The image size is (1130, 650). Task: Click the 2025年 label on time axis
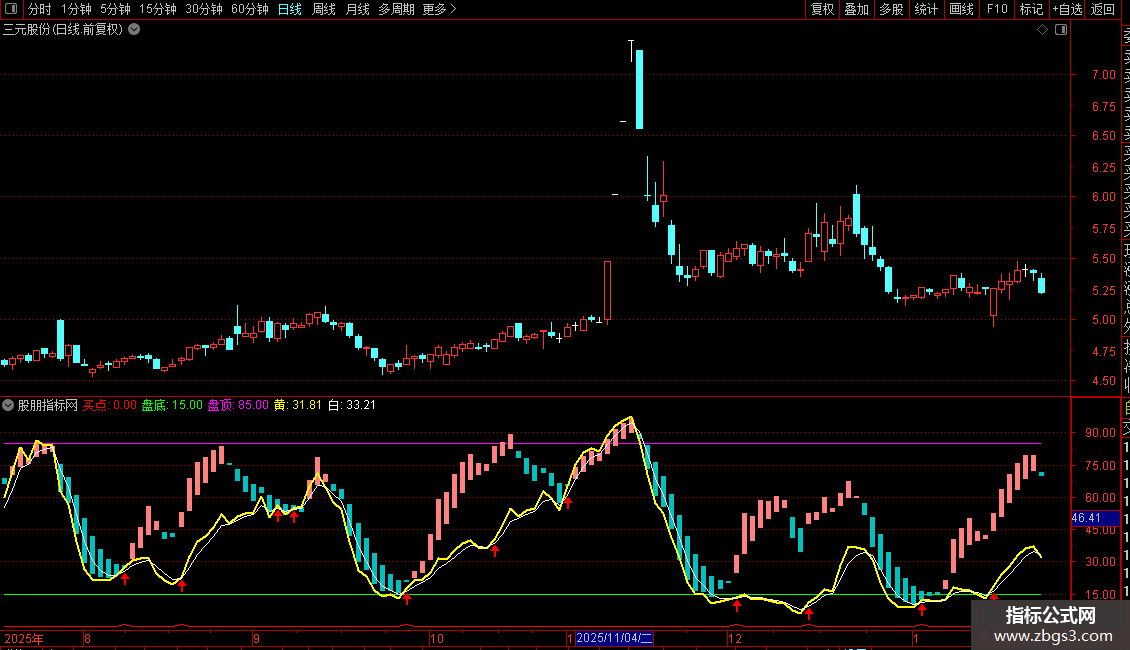pos(24,638)
